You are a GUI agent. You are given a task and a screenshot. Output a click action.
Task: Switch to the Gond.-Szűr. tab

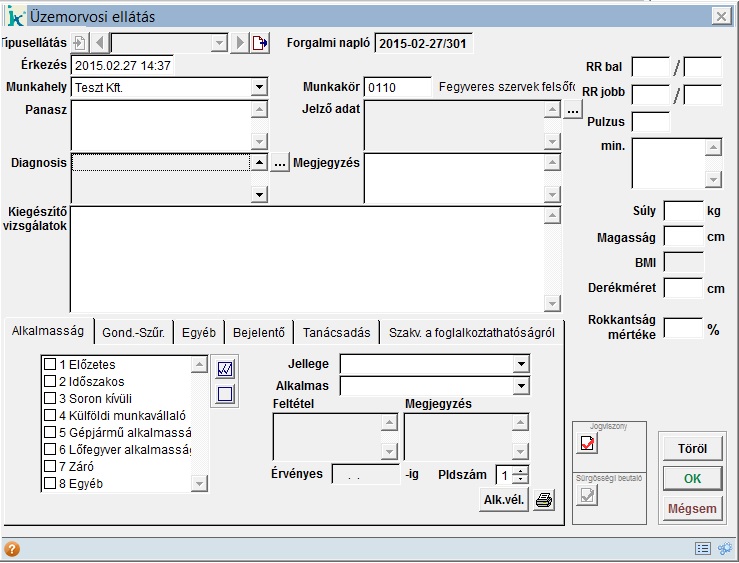134,333
